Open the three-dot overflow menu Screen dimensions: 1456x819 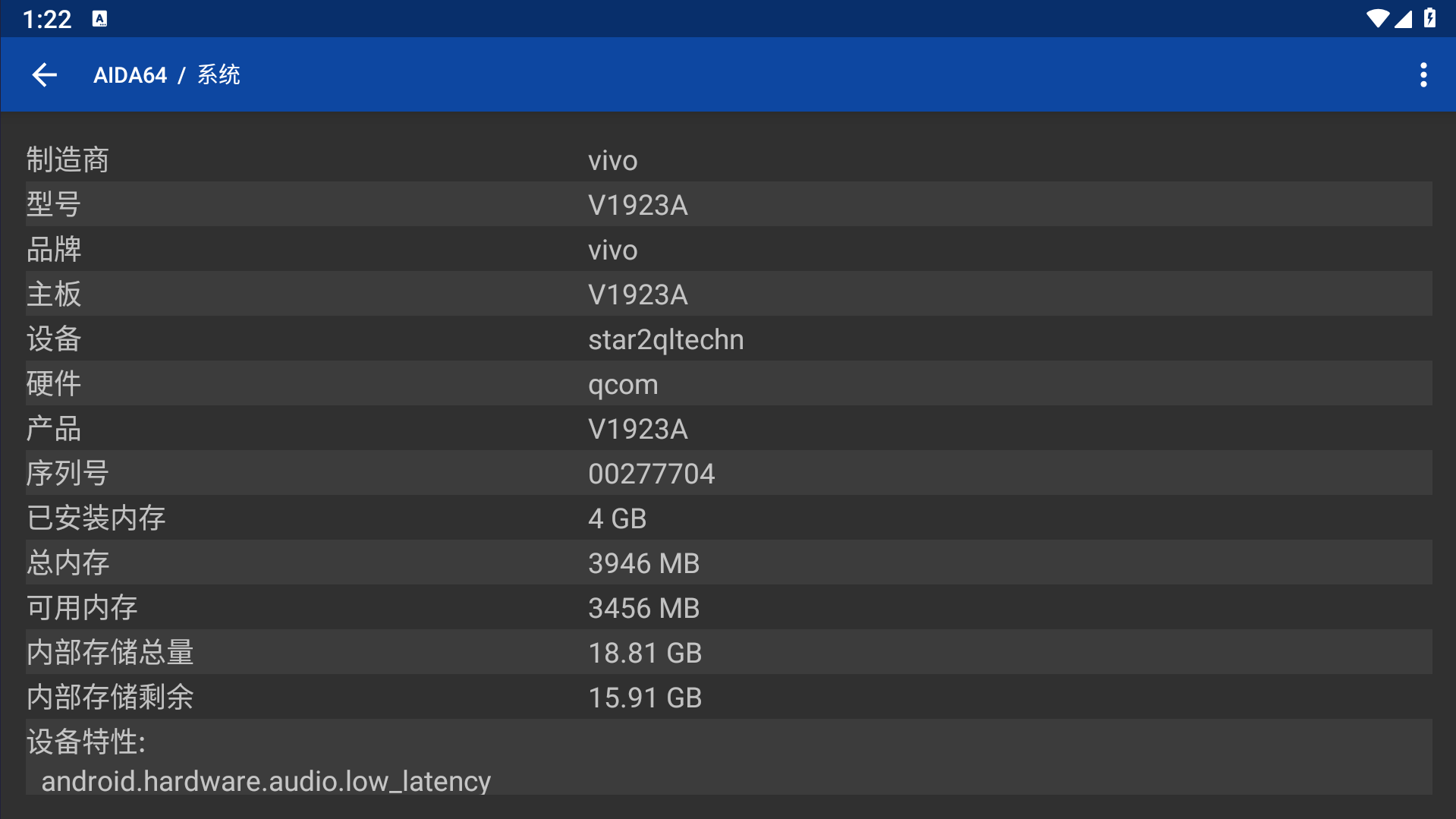[1423, 75]
